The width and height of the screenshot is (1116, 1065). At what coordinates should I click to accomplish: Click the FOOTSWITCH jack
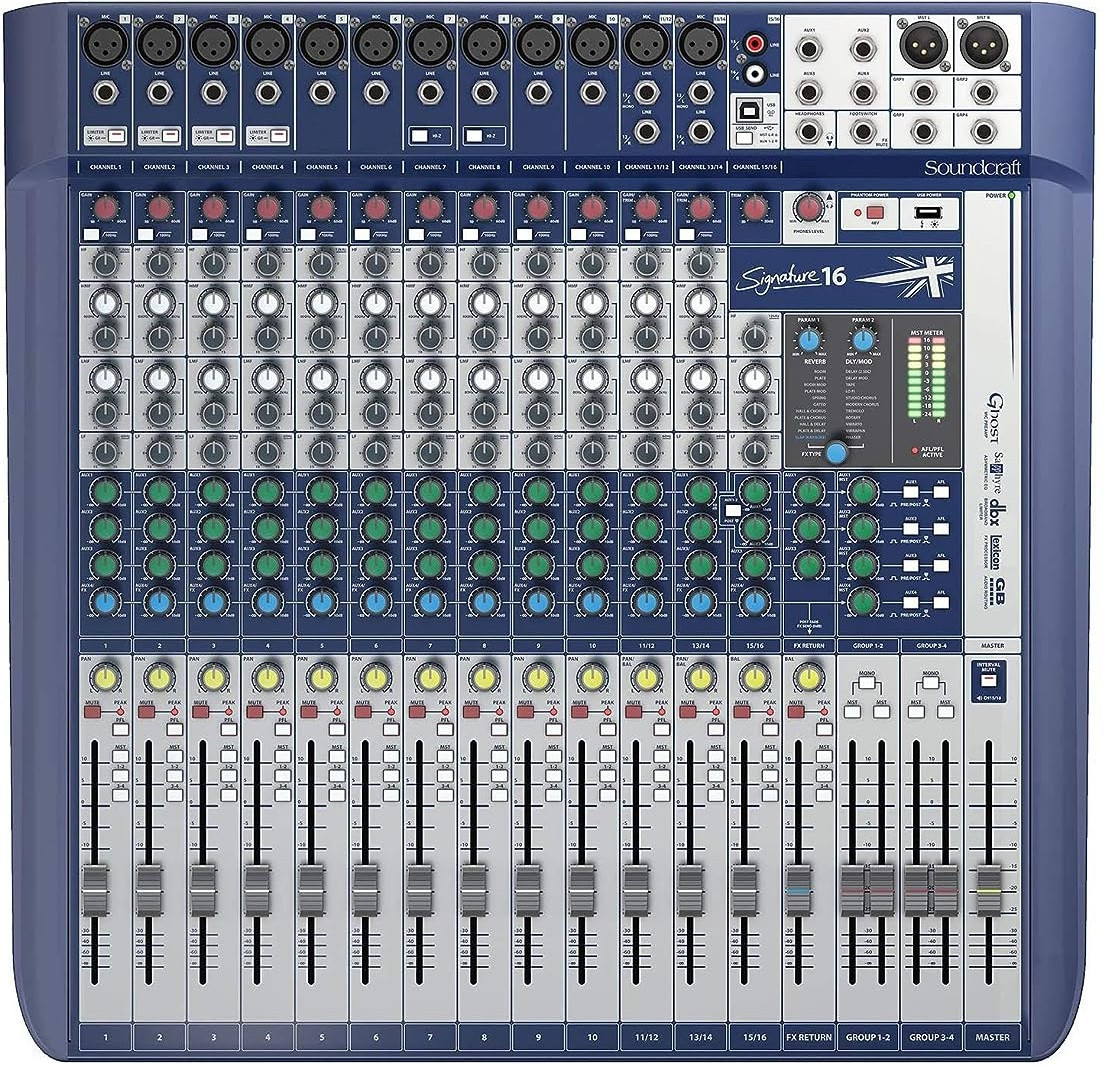coord(863,132)
